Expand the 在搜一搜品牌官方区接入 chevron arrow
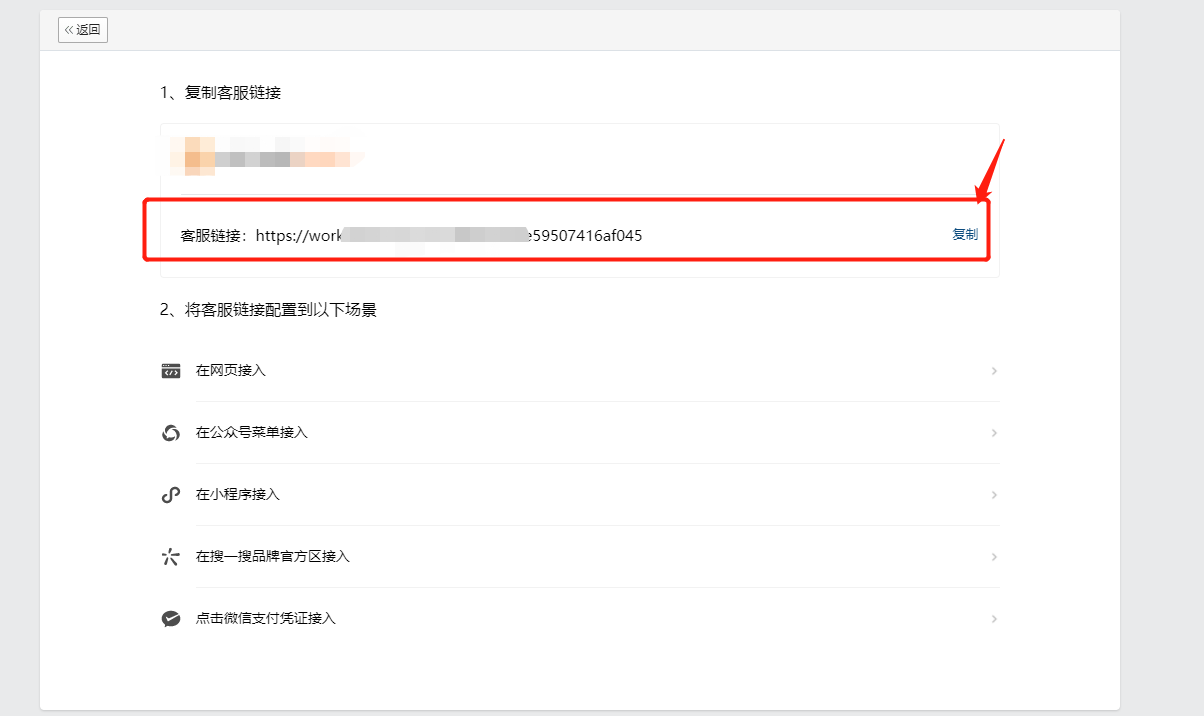This screenshot has height=716, width=1204. (x=994, y=557)
